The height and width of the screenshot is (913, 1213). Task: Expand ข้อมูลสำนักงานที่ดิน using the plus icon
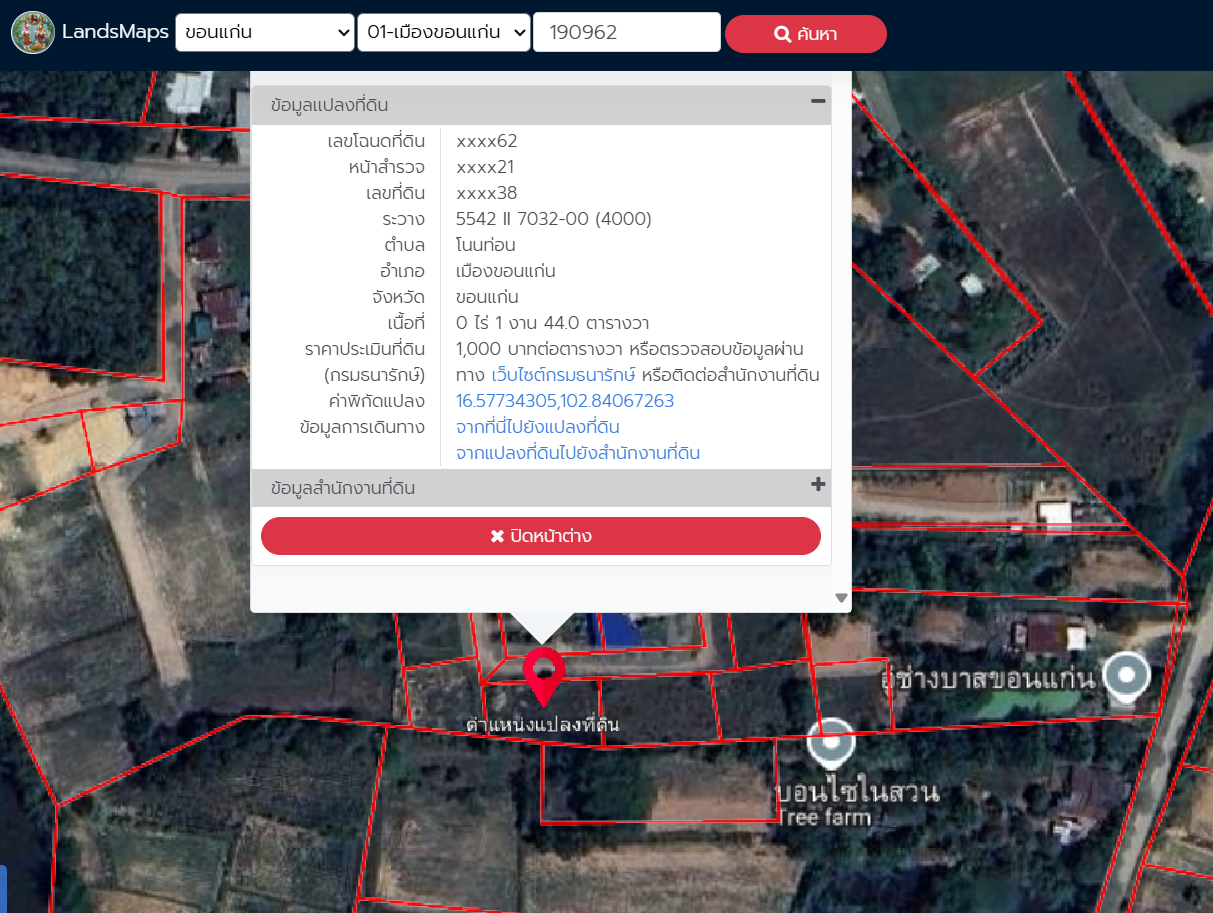pyautogui.click(x=817, y=485)
